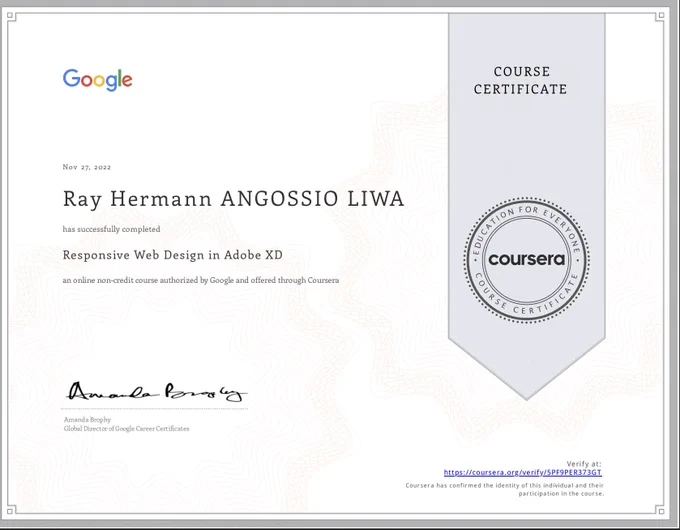The image size is (680, 530).
Task: Open the coursera.org verify link
Action: pyautogui.click(x=523, y=472)
